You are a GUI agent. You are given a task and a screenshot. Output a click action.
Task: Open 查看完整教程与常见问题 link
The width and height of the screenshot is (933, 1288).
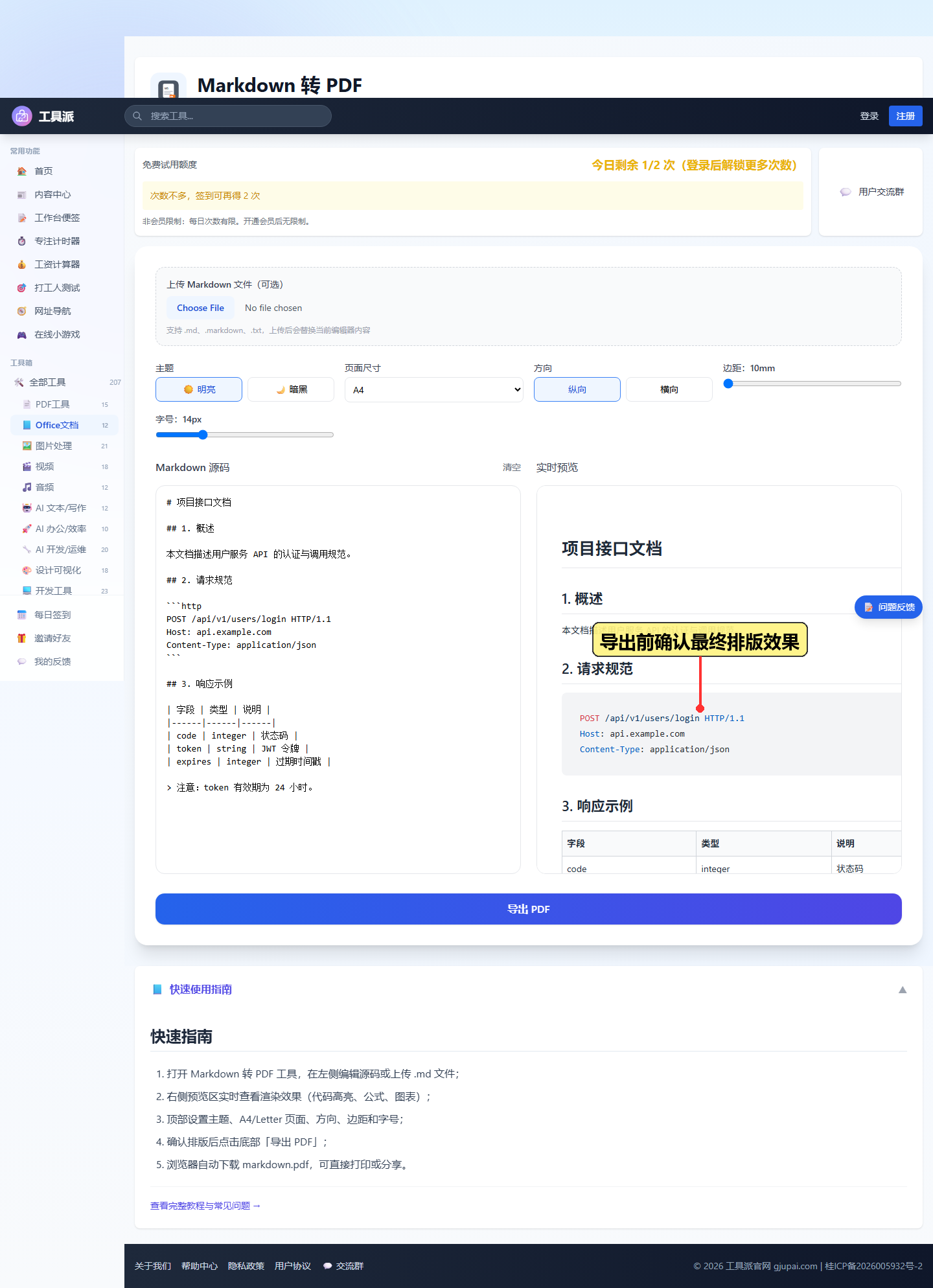click(x=205, y=1206)
